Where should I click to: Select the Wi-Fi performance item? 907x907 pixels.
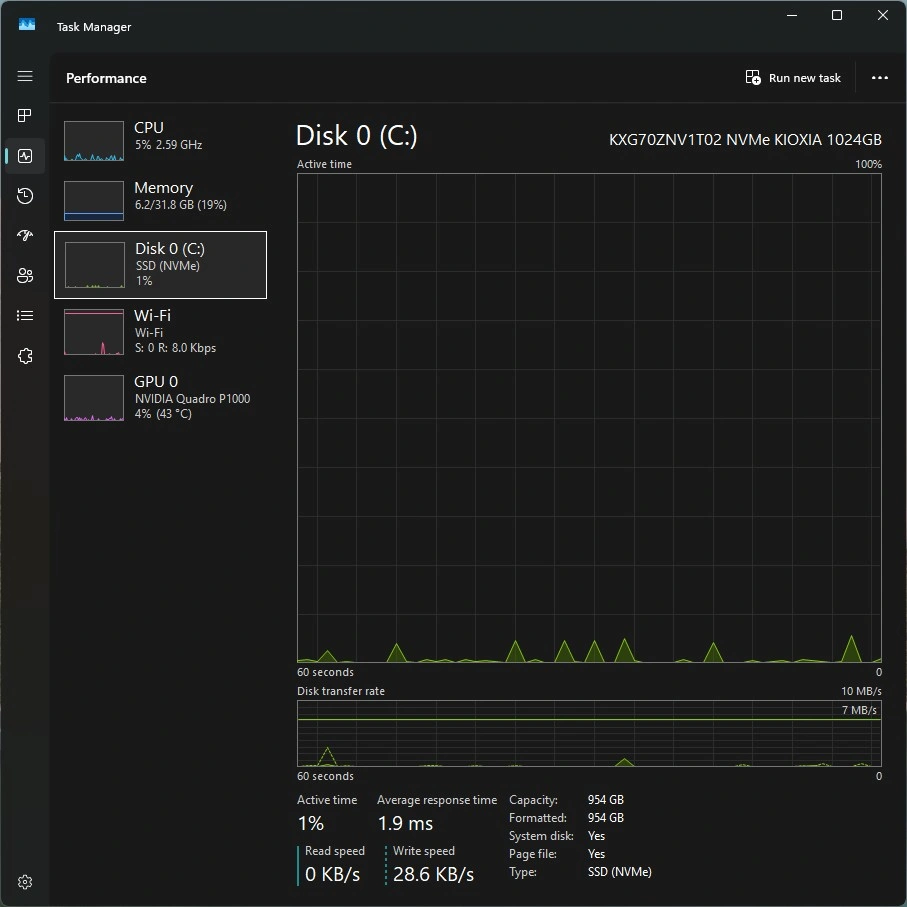pyautogui.click(x=160, y=332)
